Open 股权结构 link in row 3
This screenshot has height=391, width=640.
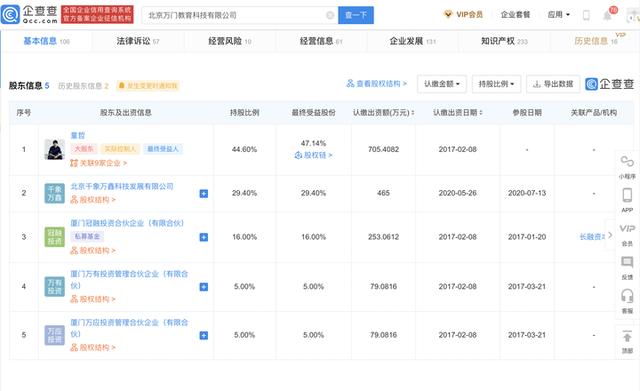(93, 251)
